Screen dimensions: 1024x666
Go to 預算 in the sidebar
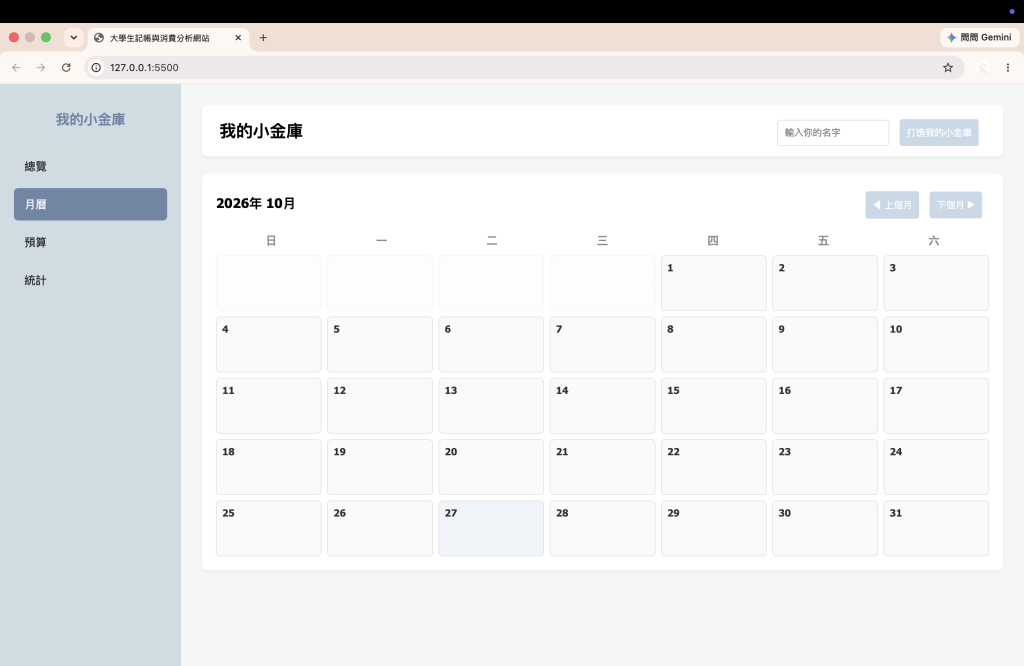(90, 242)
